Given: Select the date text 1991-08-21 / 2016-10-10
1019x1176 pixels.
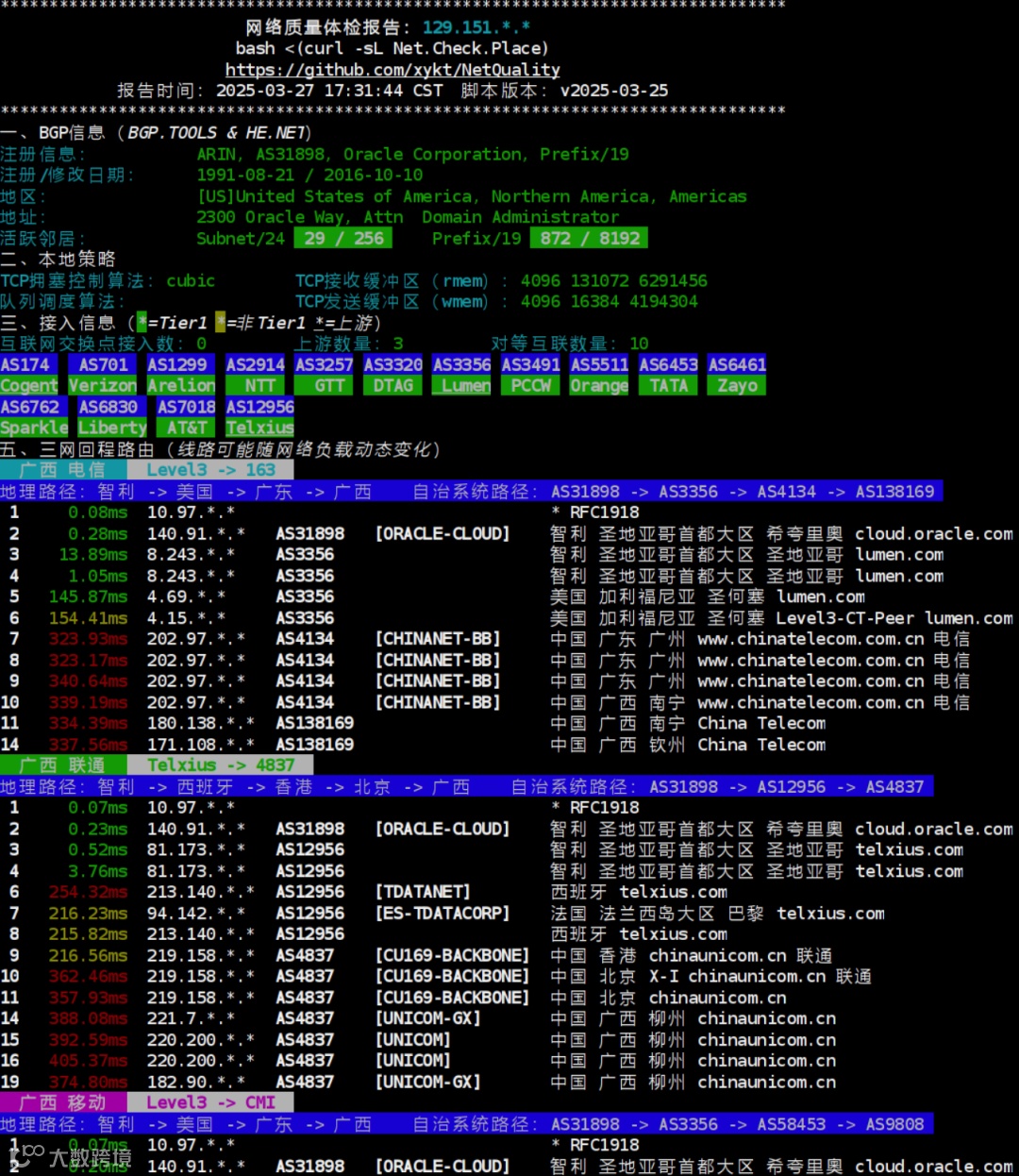Looking at the screenshot, I should [x=309, y=175].
